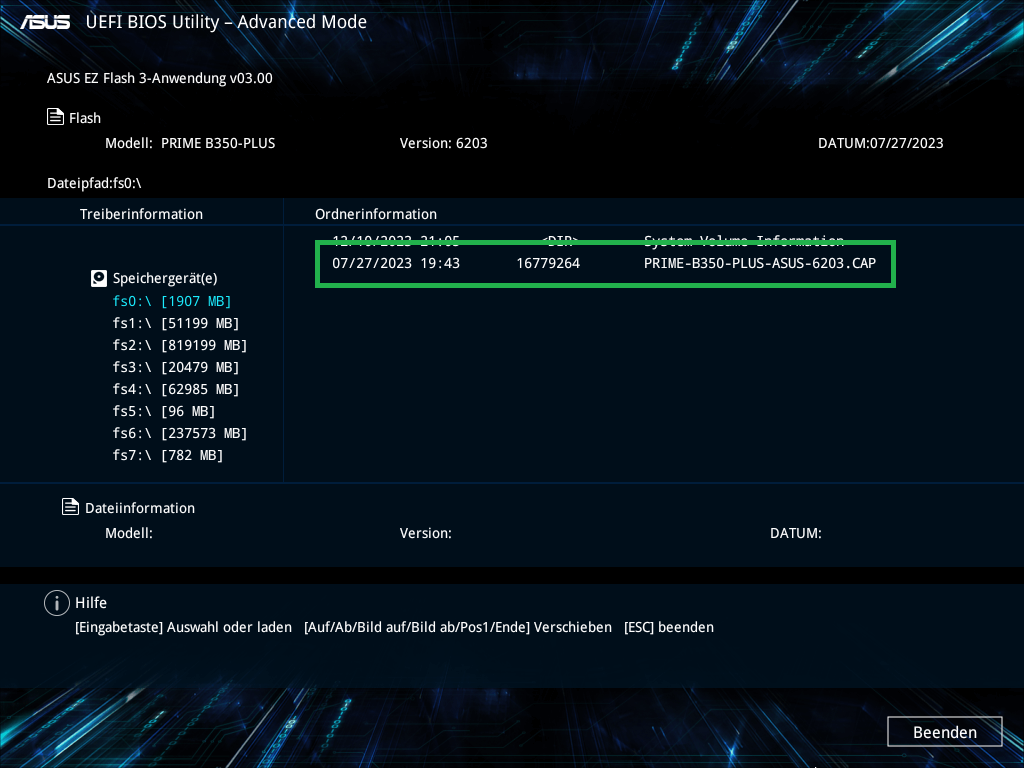Click the Modell: PRIME B350-PLUS text
Image resolution: width=1024 pixels, height=768 pixels.
190,143
